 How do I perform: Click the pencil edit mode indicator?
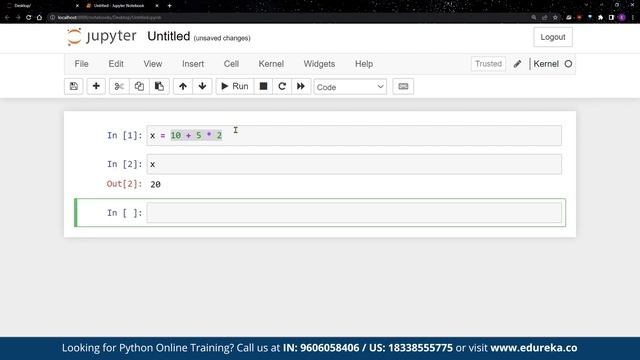click(x=517, y=64)
